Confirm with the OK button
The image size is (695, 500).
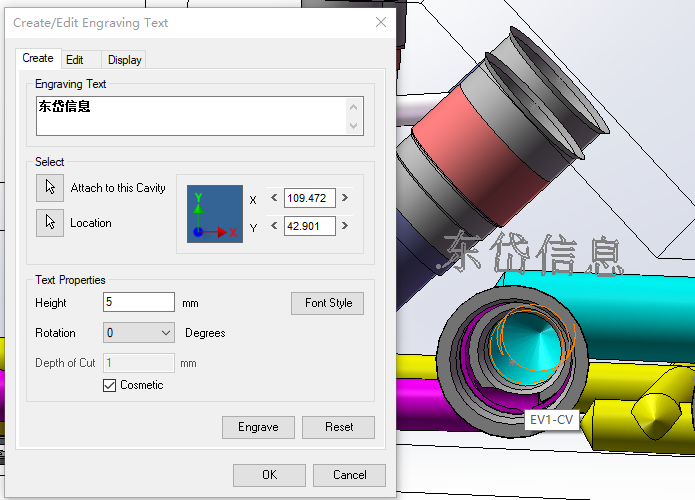[269, 475]
